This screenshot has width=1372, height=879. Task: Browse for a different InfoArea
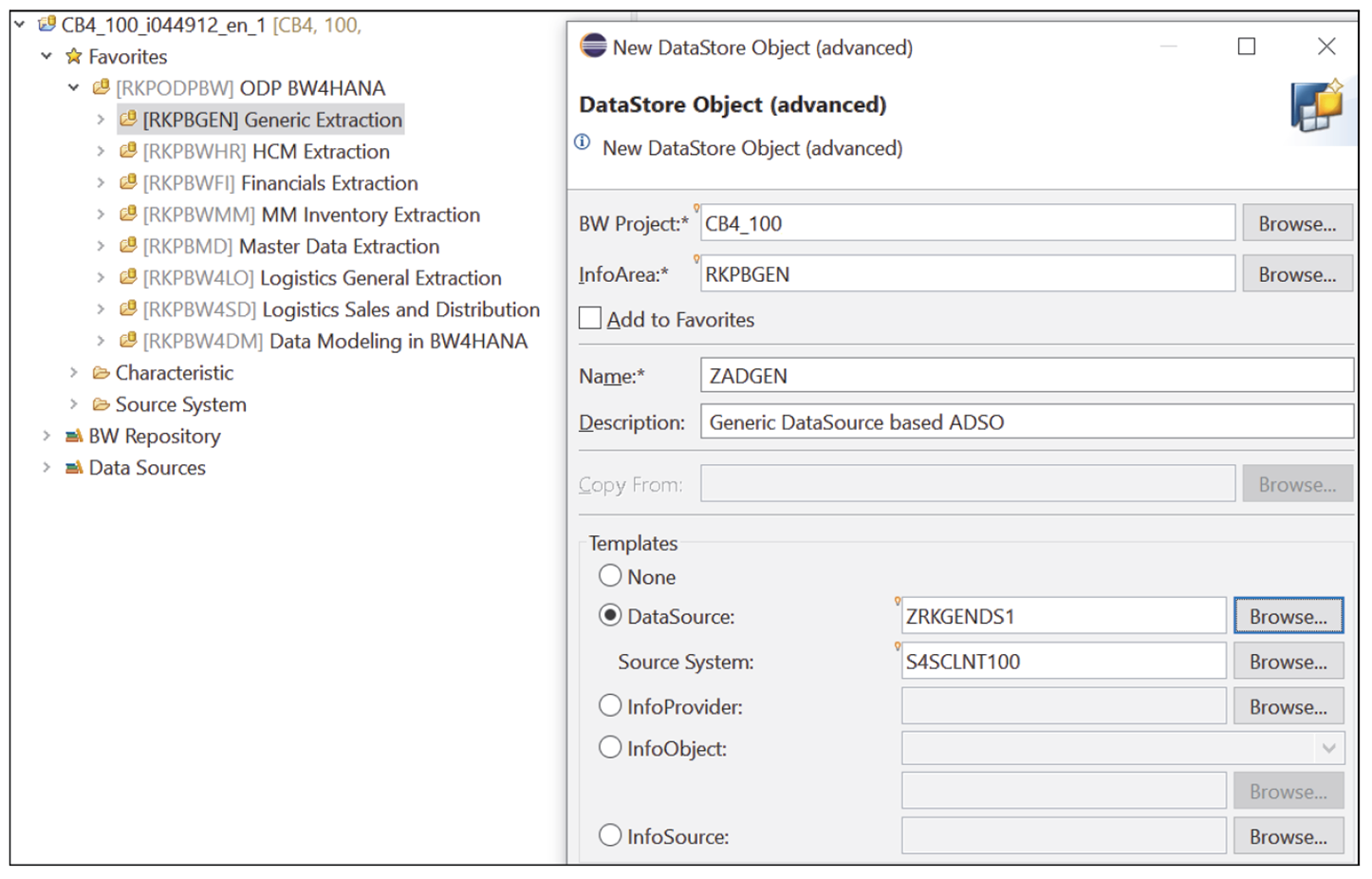1296,273
